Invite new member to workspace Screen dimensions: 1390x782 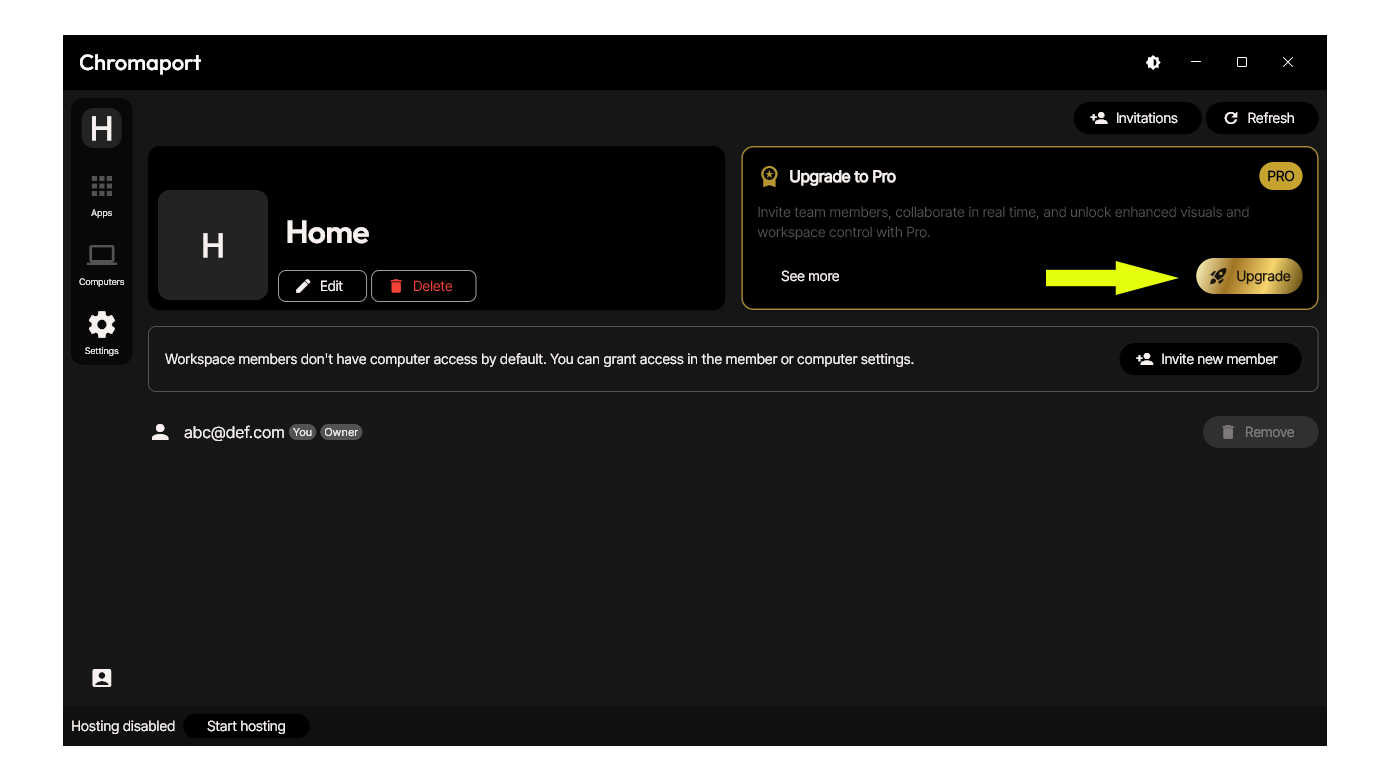[x=1209, y=359]
